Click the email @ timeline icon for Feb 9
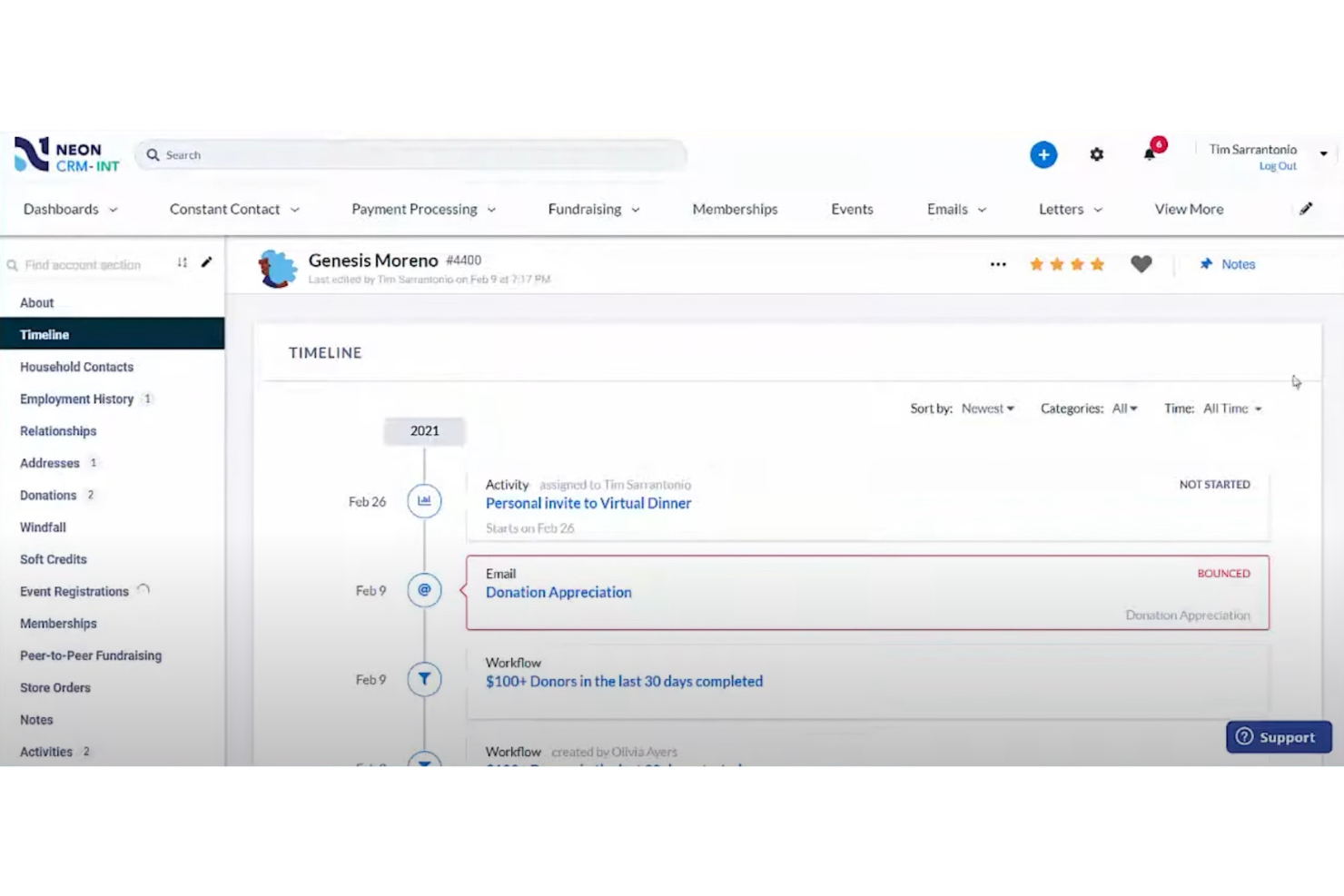The image size is (1344, 896). point(424,590)
